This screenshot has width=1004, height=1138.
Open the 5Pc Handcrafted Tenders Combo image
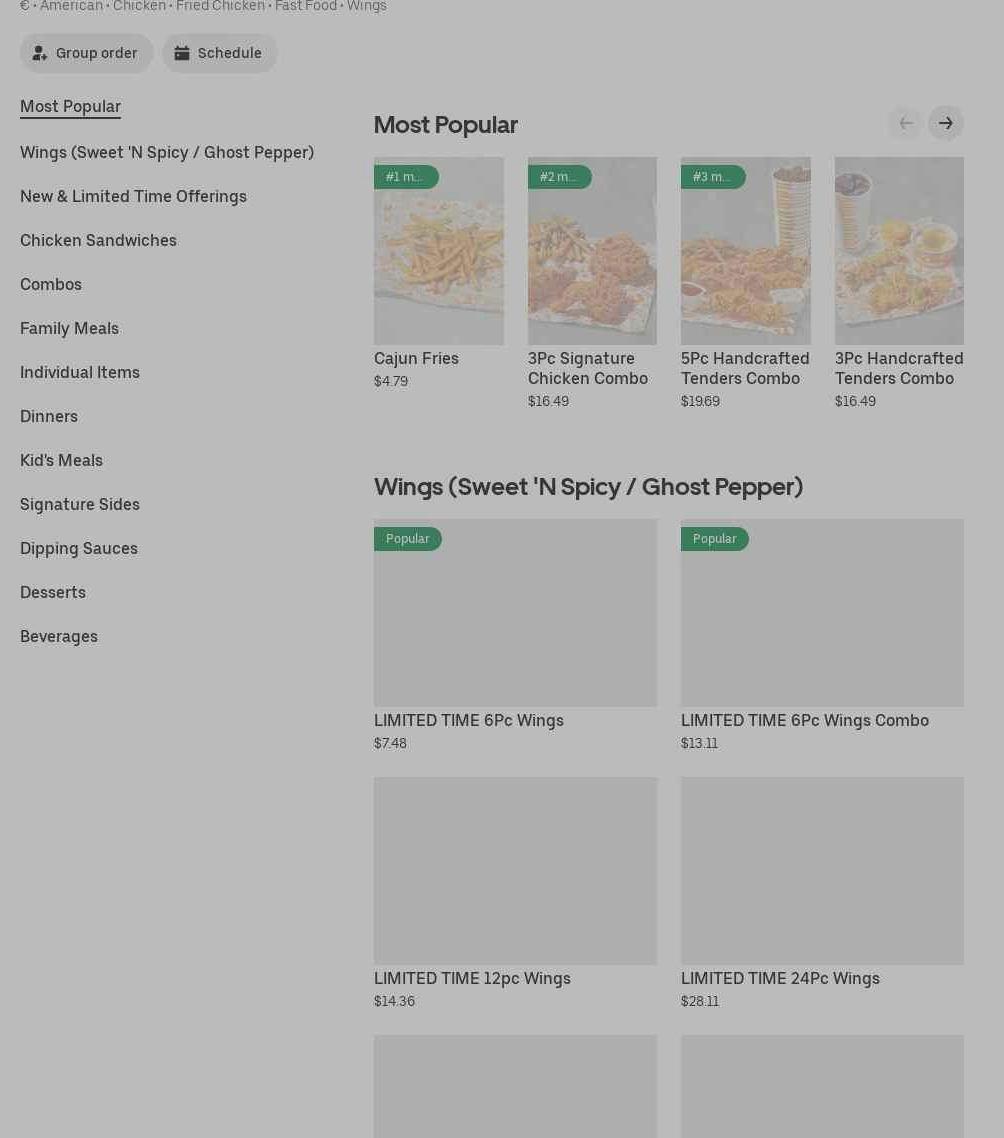click(x=745, y=251)
